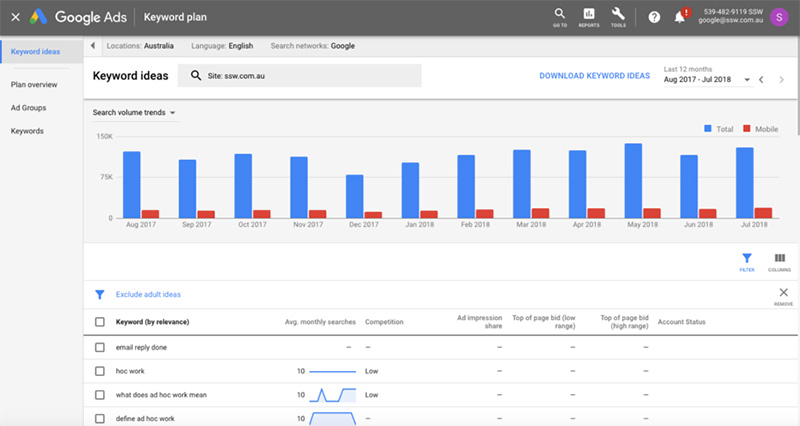Viewport: 800px width, 426px height.
Task: Open Plan overview in the sidebar
Action: click(34, 85)
